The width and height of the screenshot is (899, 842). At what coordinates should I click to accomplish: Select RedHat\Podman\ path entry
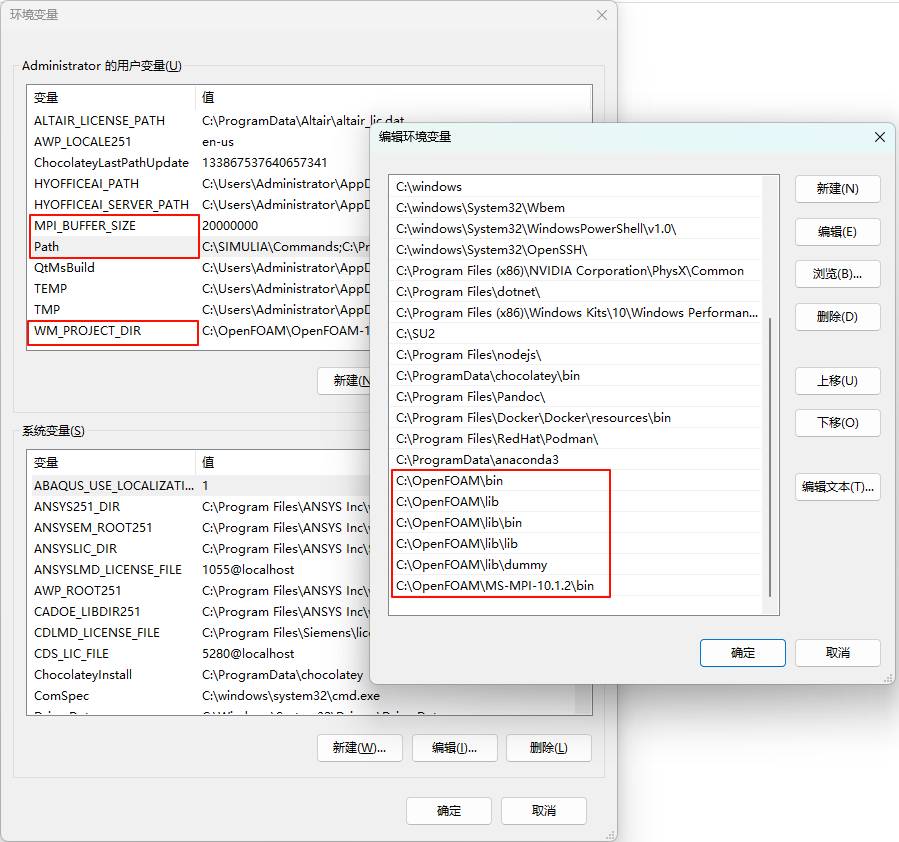(x=576, y=439)
